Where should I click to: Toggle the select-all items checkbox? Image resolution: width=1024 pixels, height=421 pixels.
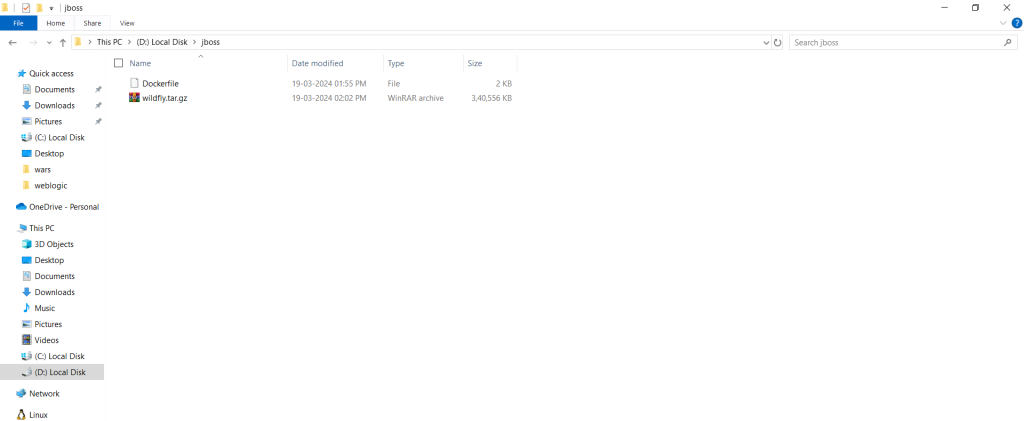pyautogui.click(x=118, y=63)
